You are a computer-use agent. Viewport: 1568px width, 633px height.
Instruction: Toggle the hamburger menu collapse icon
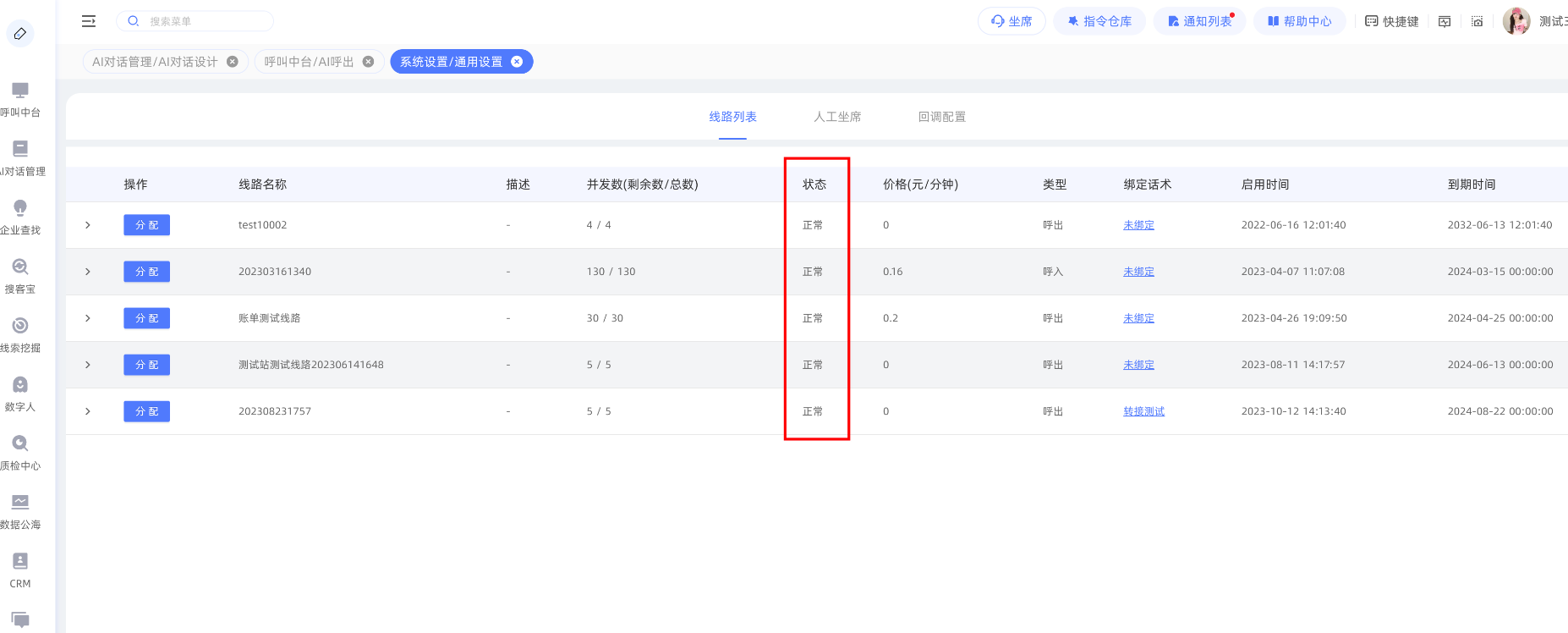tap(89, 21)
